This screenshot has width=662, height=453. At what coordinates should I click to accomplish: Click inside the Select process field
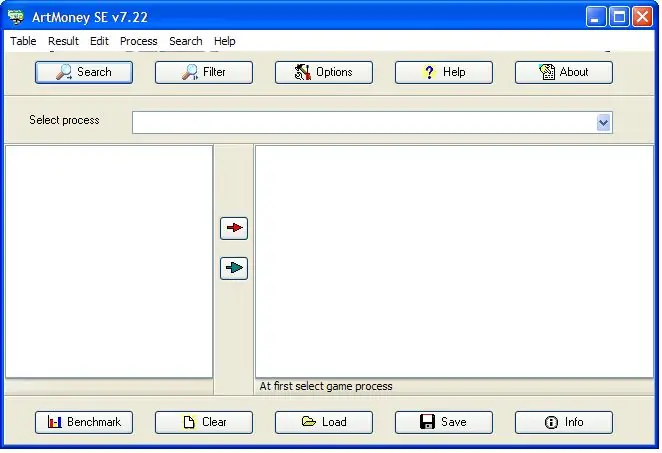pos(364,122)
